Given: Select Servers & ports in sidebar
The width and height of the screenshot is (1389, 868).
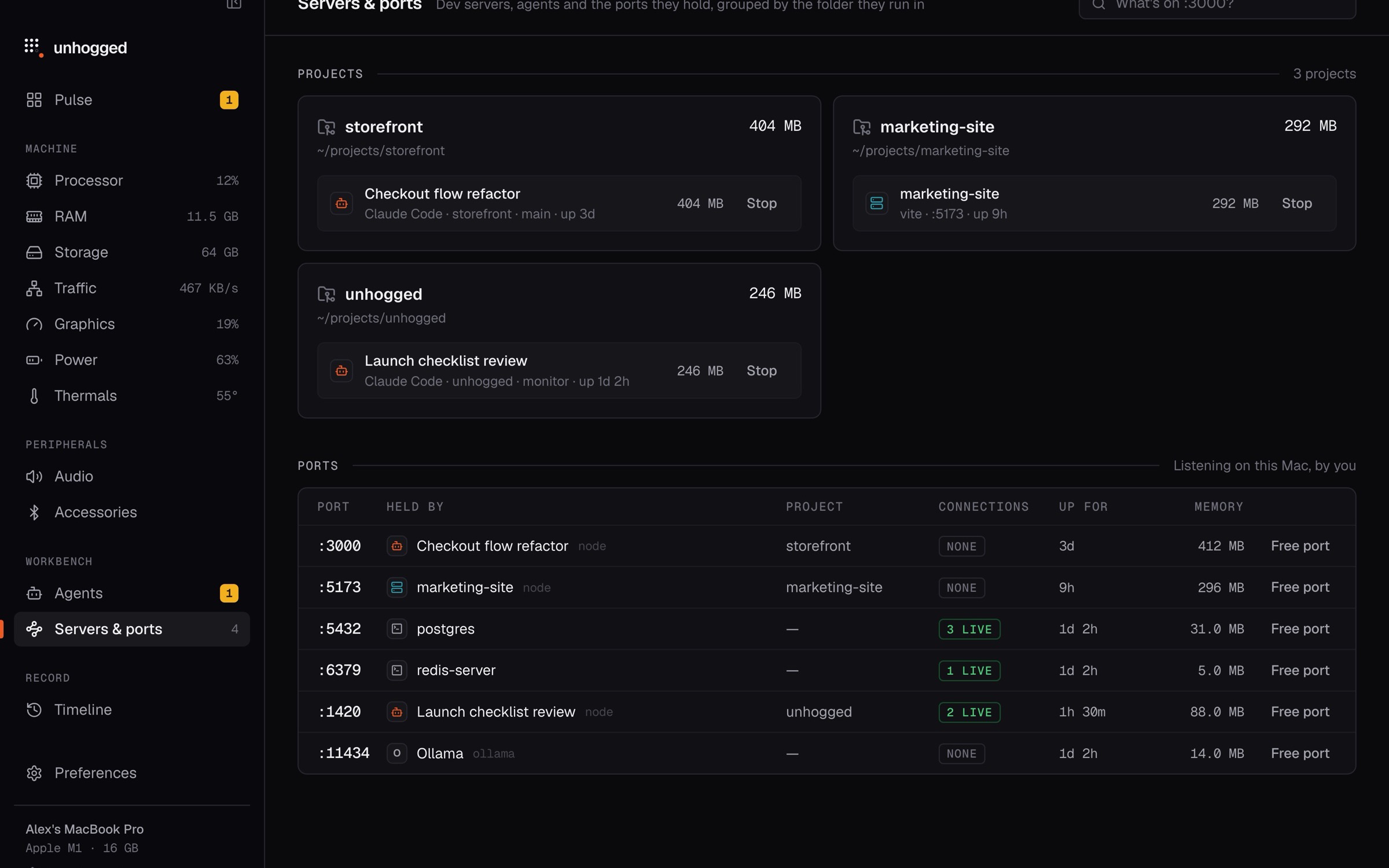Looking at the screenshot, I should (x=132, y=629).
